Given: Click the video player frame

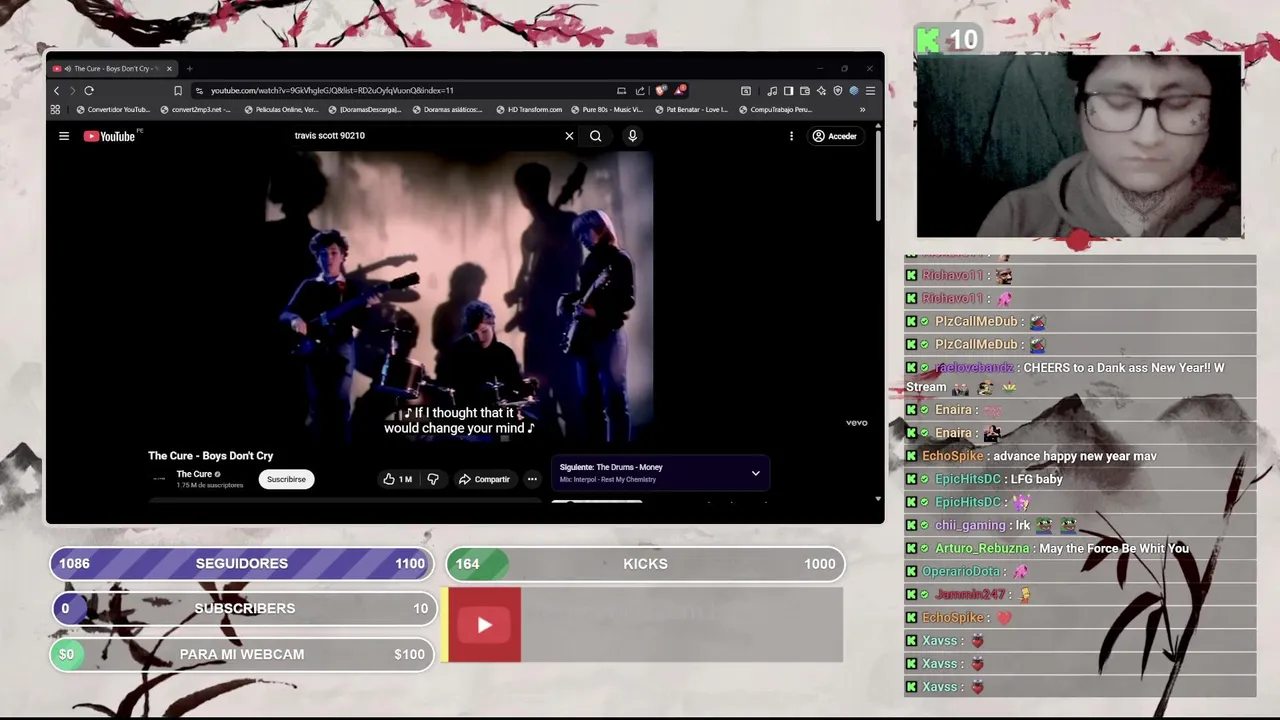Looking at the screenshot, I should [460, 296].
